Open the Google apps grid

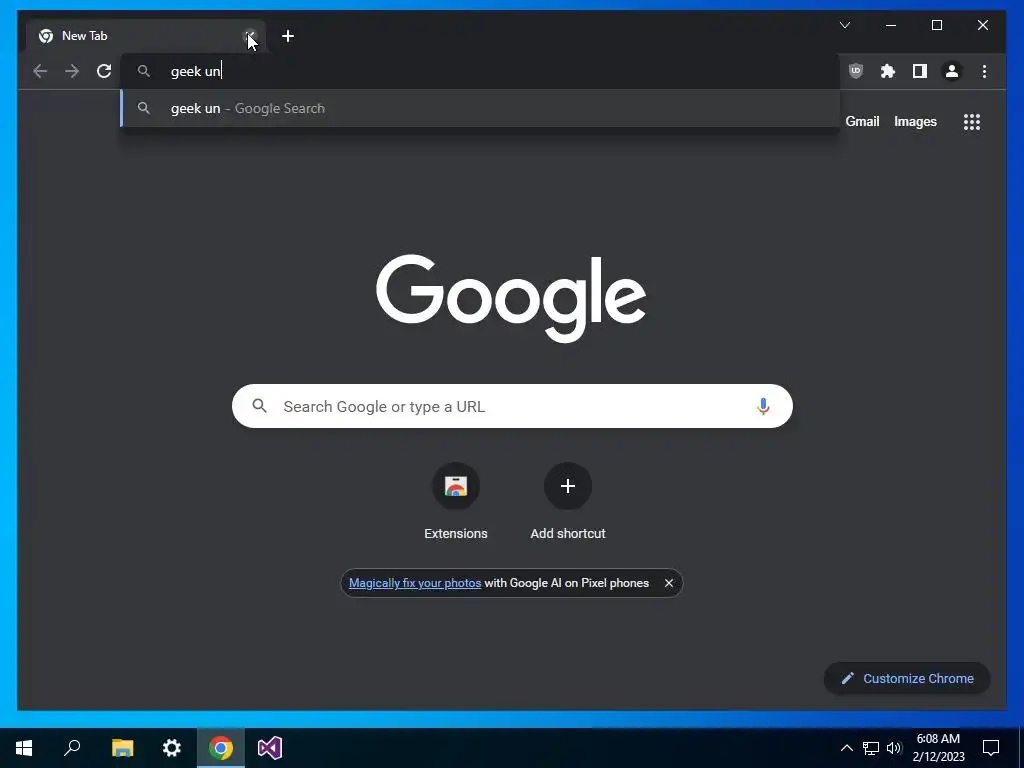pyautogui.click(x=972, y=122)
